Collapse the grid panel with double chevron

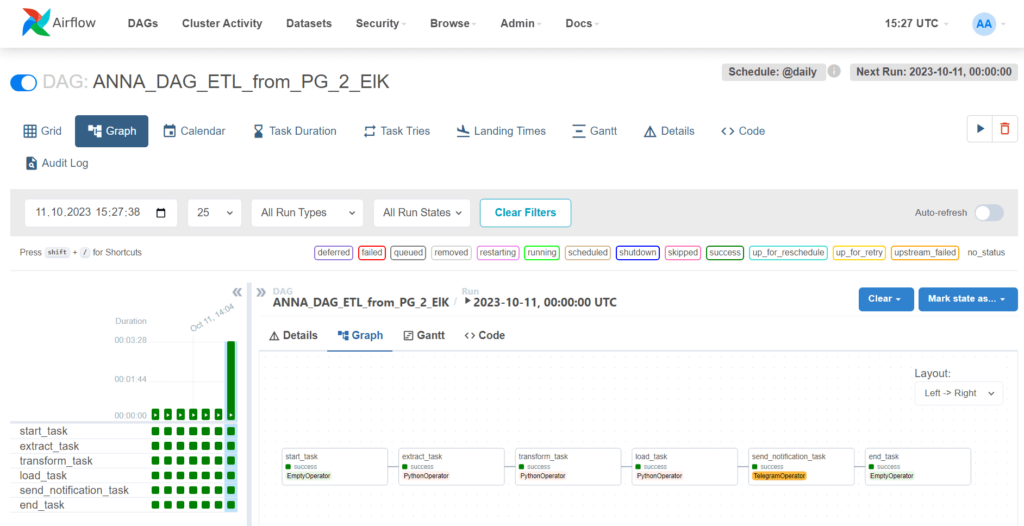(237, 292)
